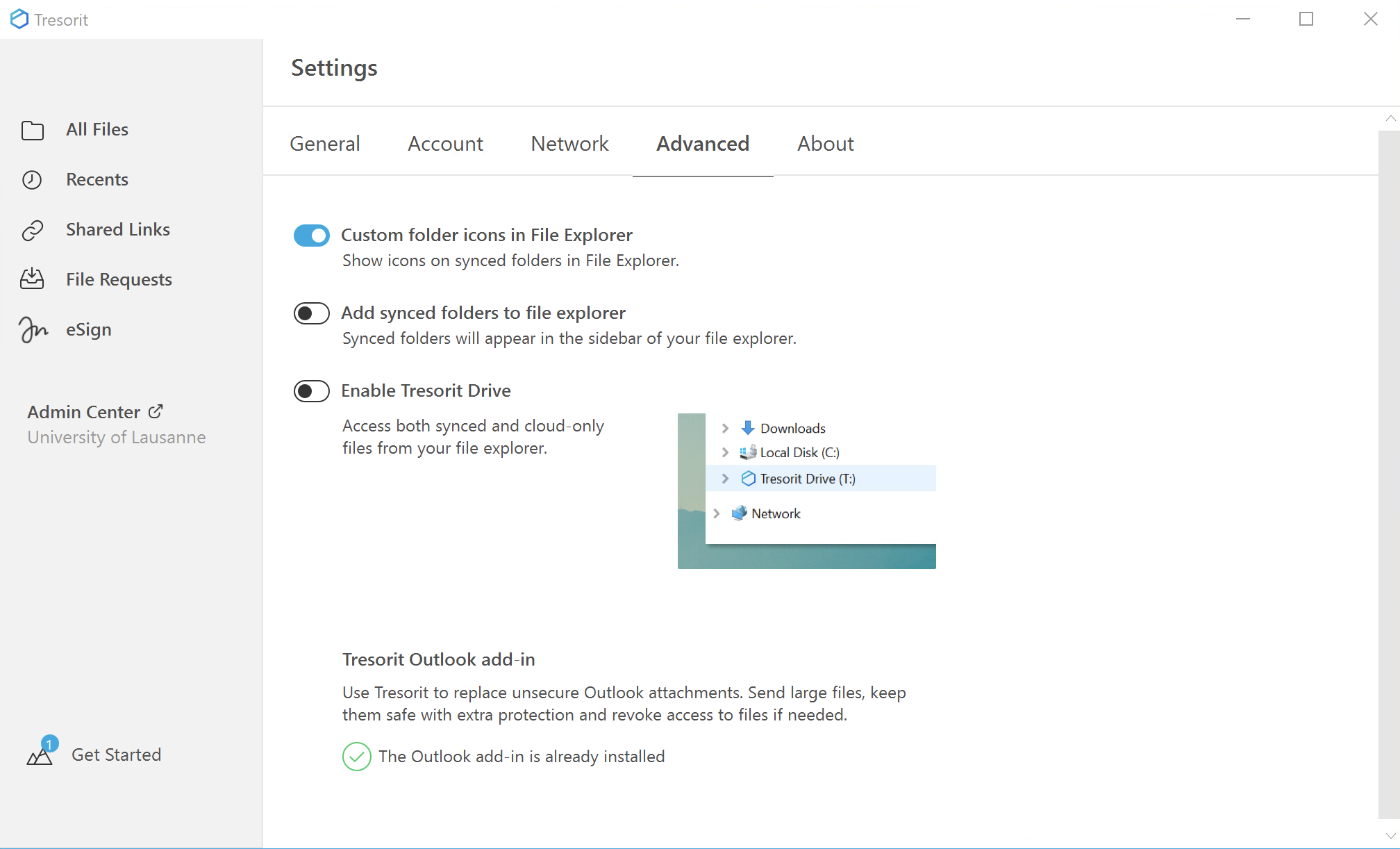The image size is (1400, 849).
Task: Expand Downloads chevron in preview image
Action: 725,428
